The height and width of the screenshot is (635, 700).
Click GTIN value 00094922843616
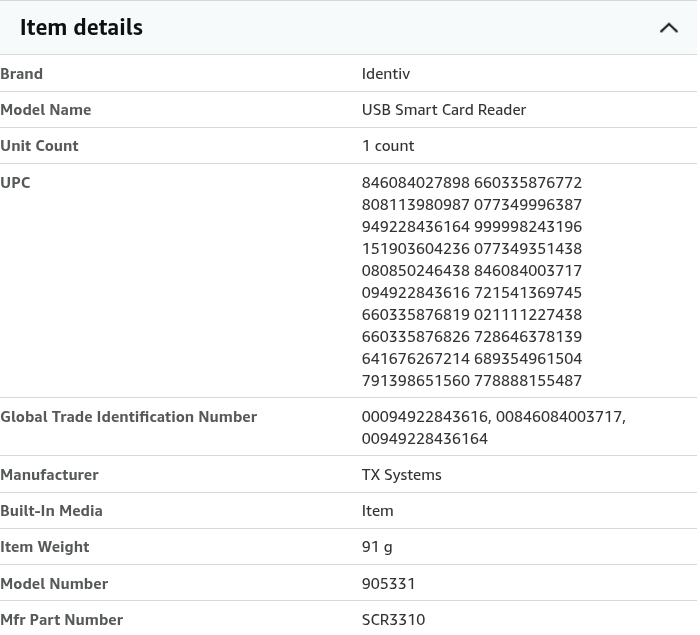point(424,417)
